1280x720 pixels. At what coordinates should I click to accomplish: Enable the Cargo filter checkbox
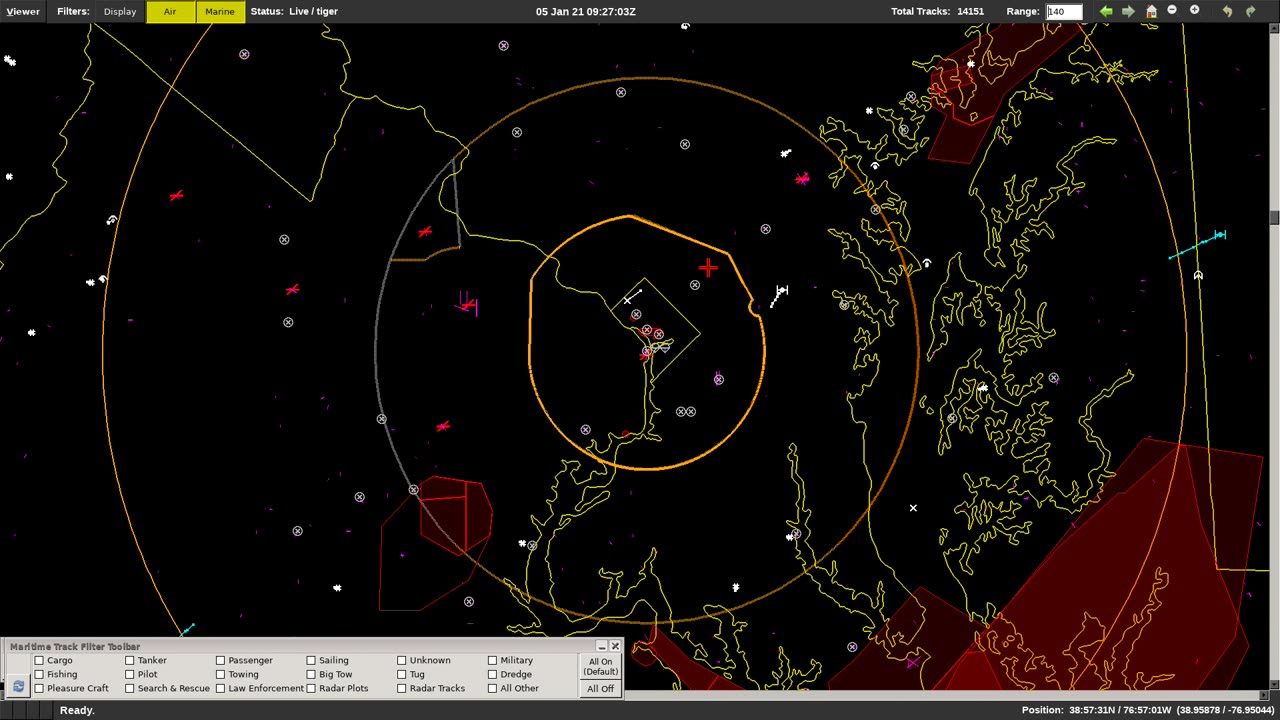[x=39, y=660]
